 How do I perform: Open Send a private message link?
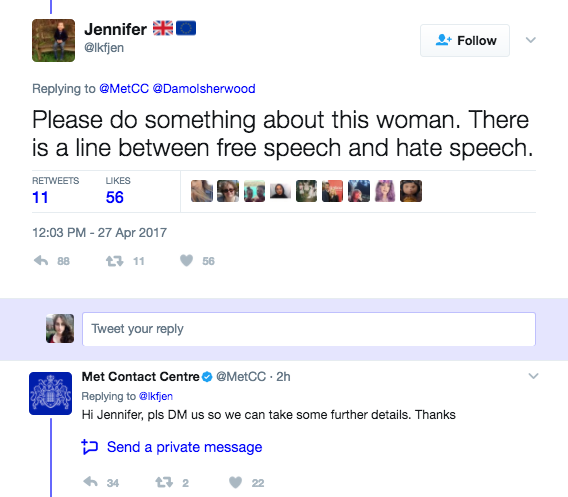(184, 447)
